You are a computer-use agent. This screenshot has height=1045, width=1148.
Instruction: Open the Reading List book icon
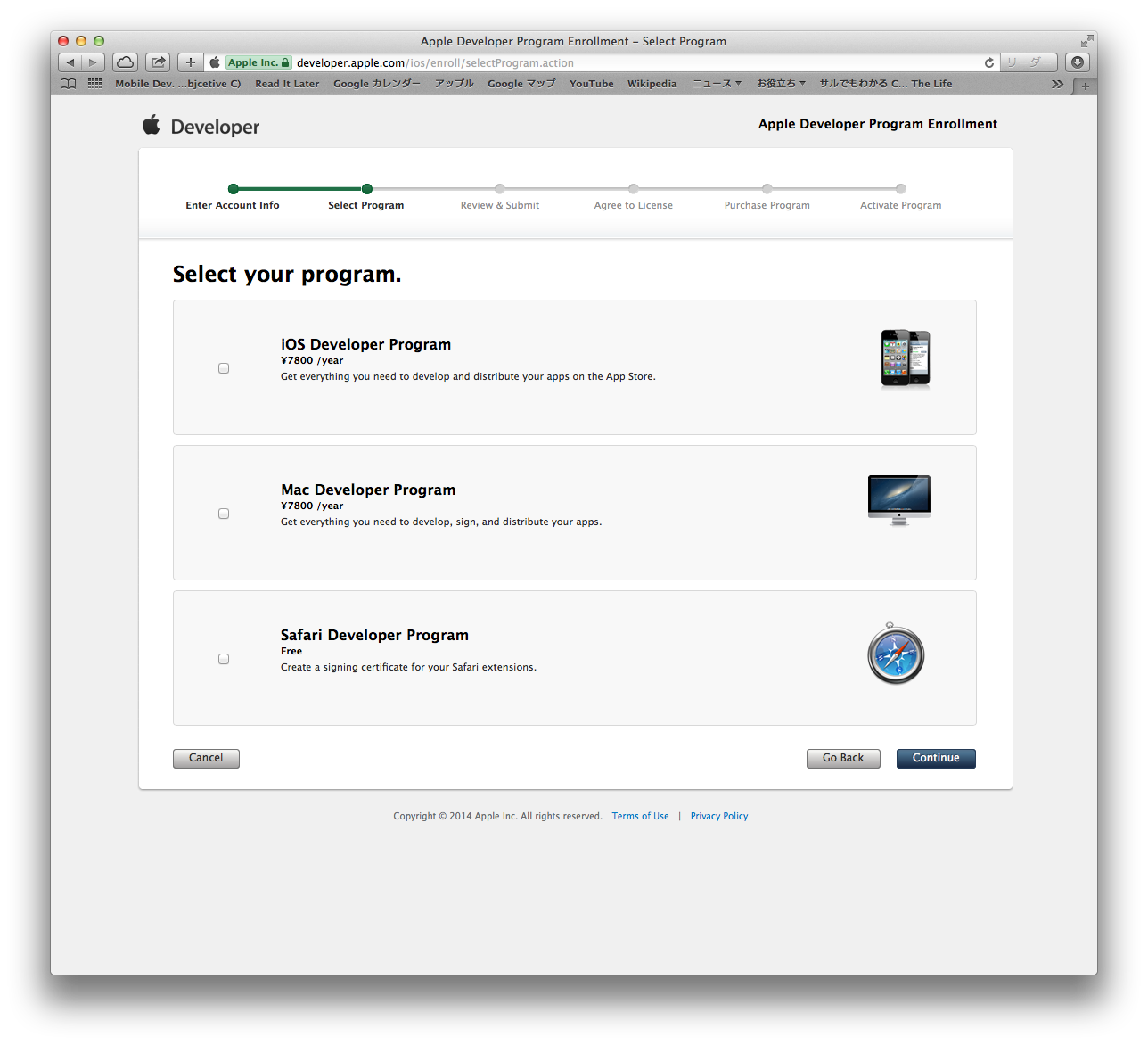(x=69, y=84)
